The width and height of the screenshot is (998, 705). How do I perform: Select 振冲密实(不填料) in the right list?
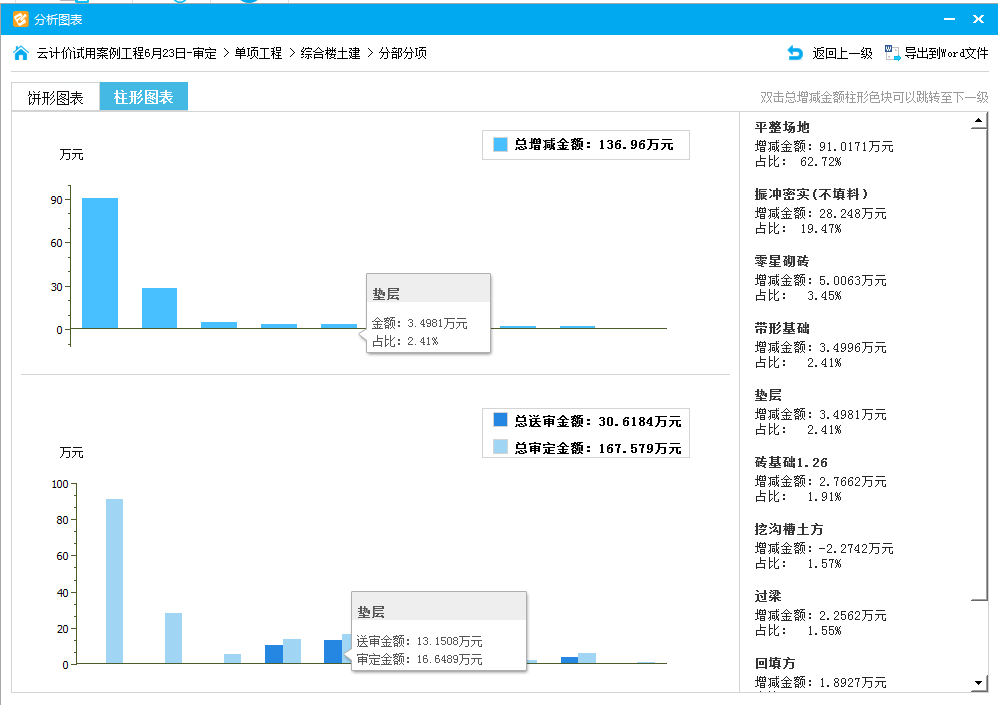click(x=811, y=194)
